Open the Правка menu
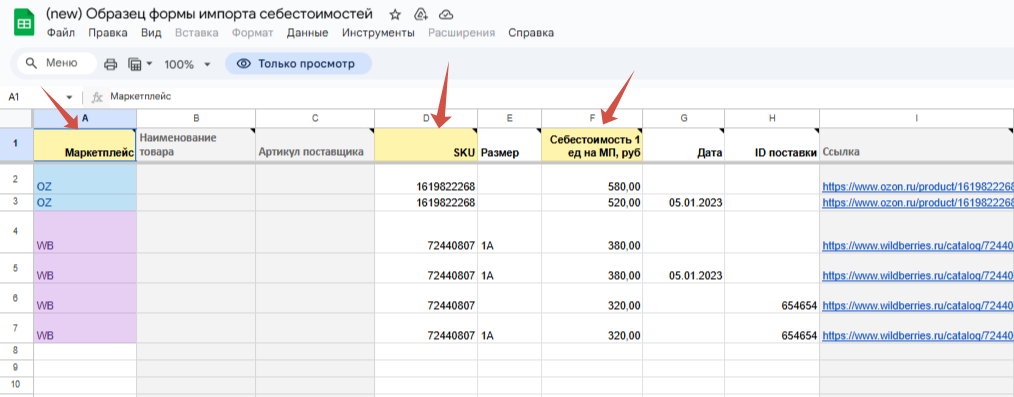 (108, 33)
